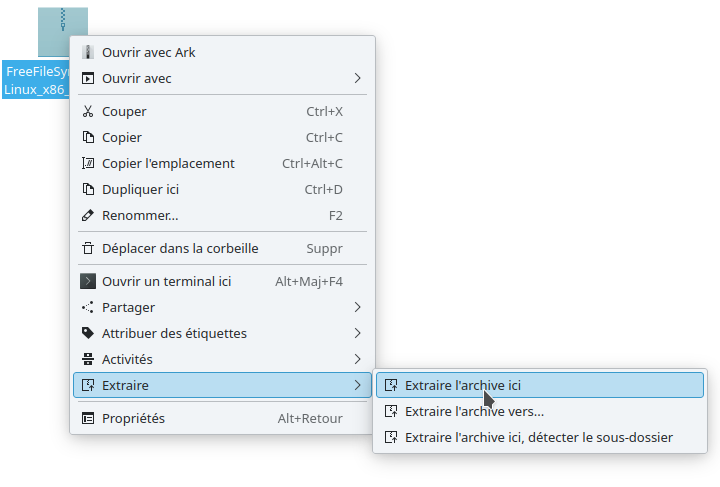The height and width of the screenshot is (487, 720).
Task: Expand the Ouvrir avec submenu arrow
Action: [x=357, y=78]
